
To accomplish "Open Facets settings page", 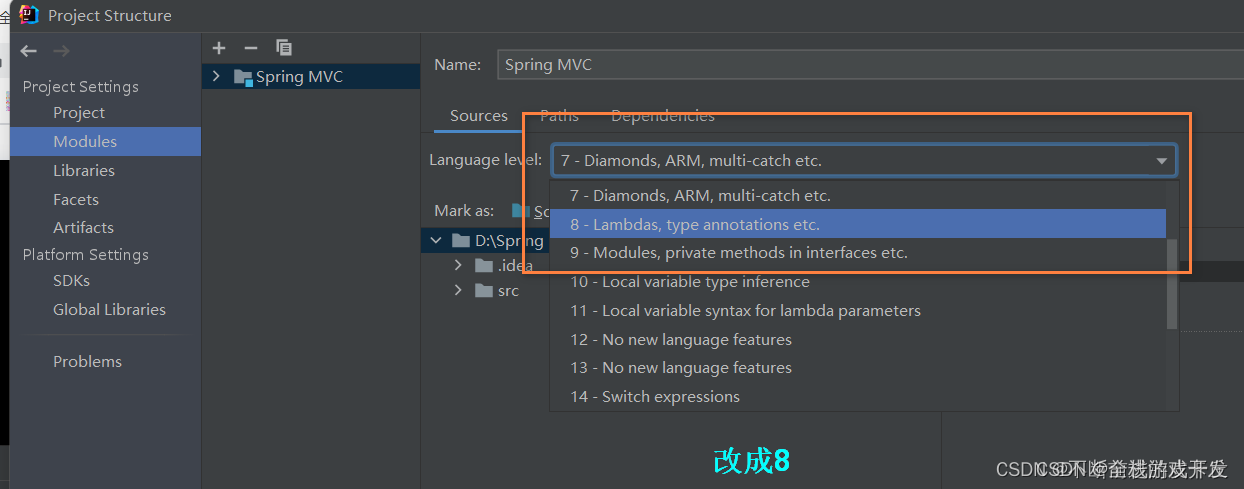I will pyautogui.click(x=76, y=200).
